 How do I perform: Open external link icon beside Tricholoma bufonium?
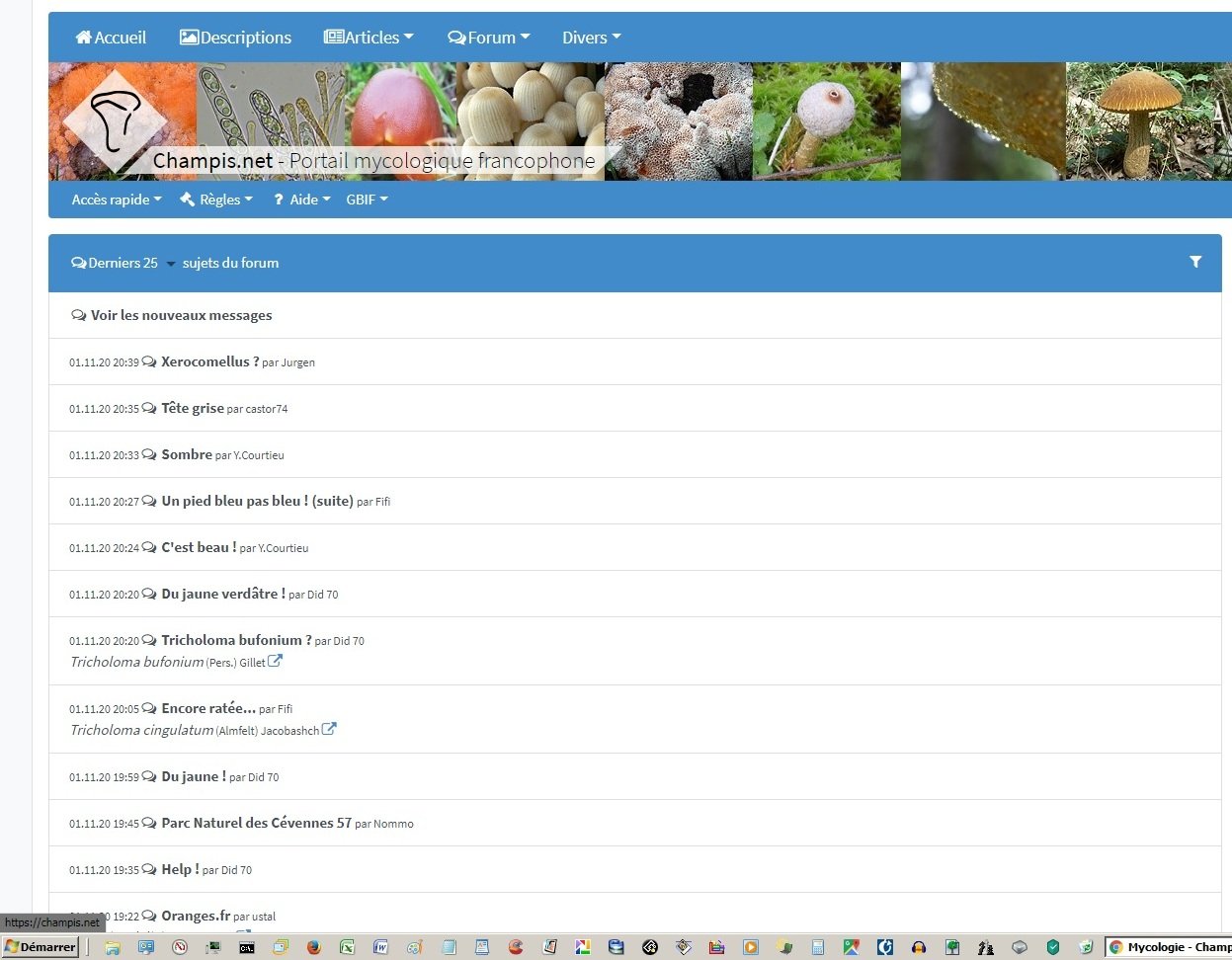[276, 662]
